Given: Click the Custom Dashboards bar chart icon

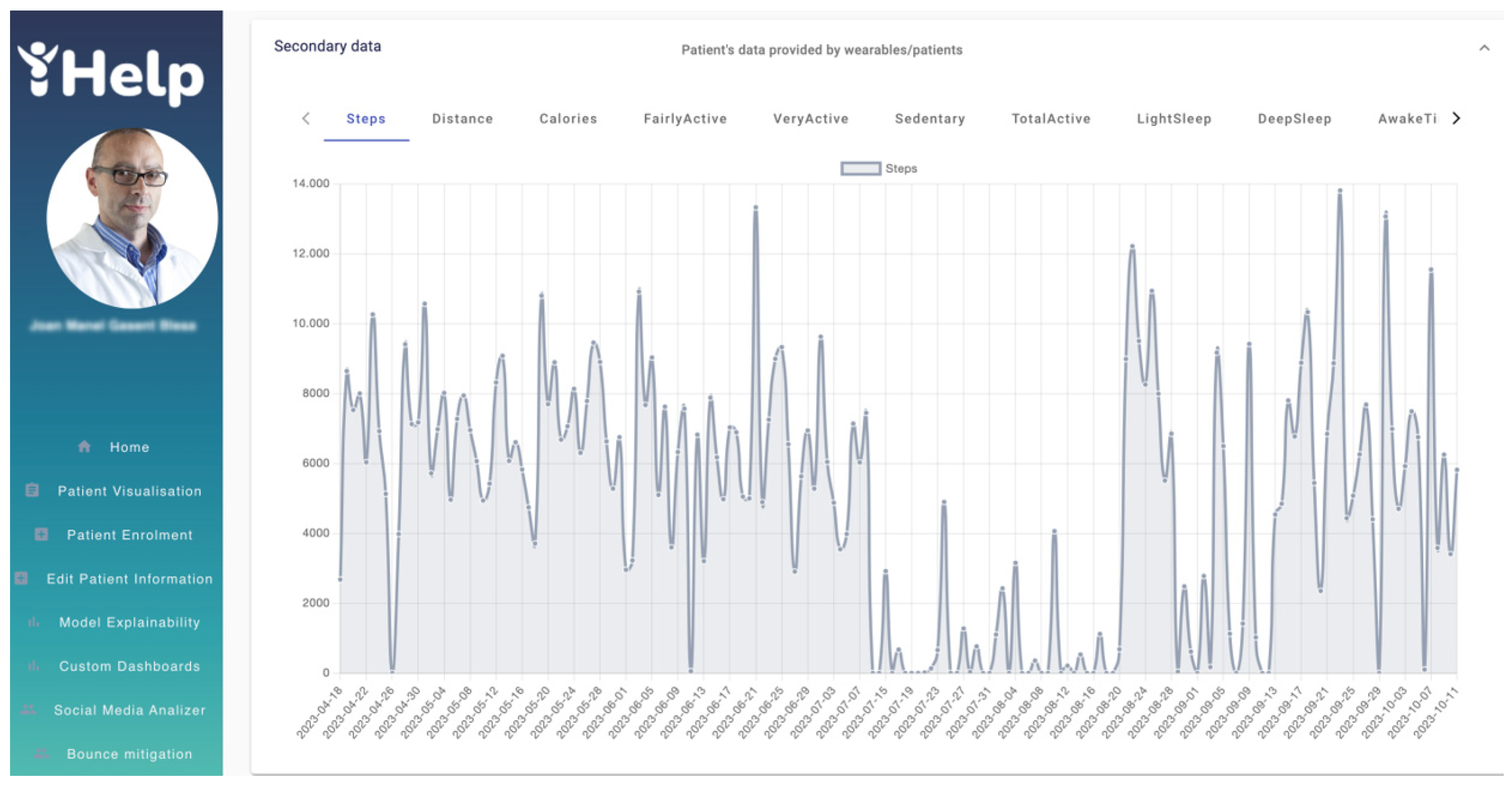Looking at the screenshot, I should tap(33, 666).
